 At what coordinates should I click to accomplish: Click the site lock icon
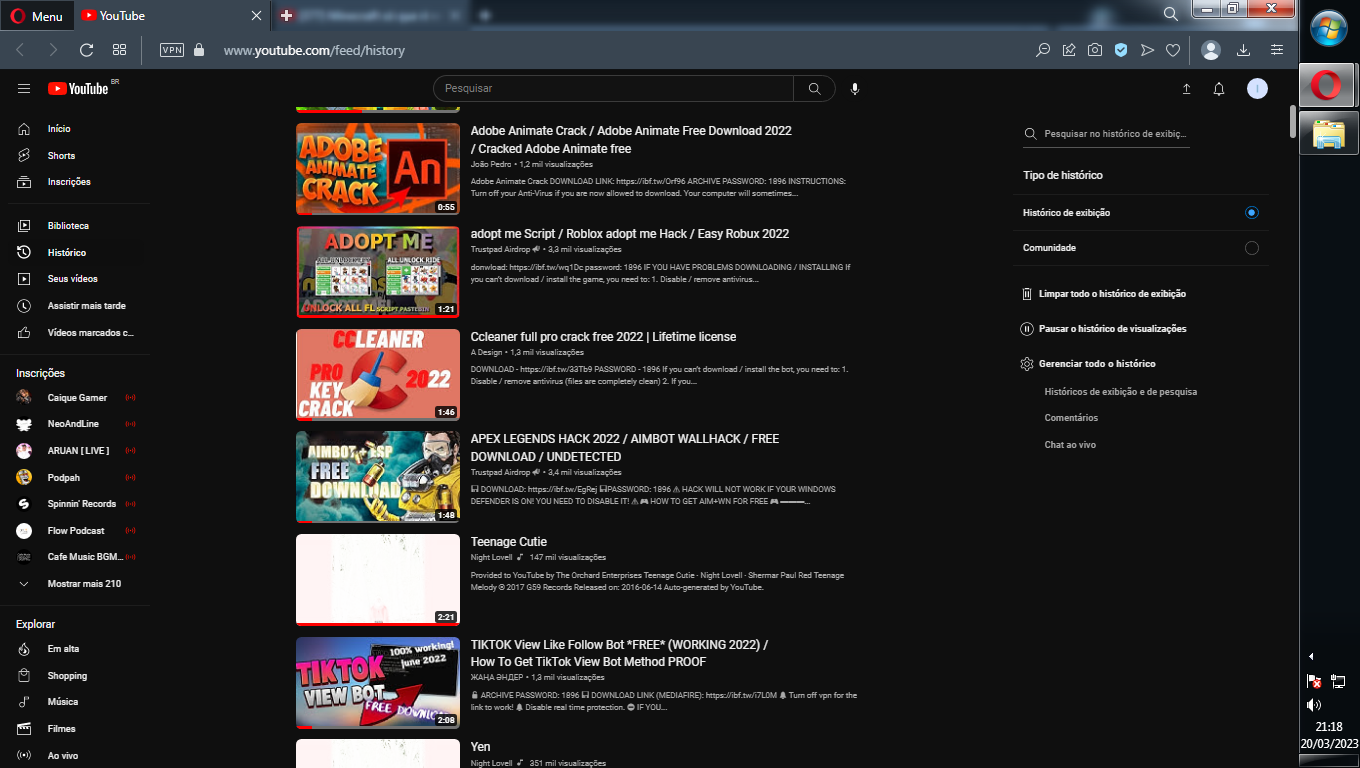pos(198,50)
